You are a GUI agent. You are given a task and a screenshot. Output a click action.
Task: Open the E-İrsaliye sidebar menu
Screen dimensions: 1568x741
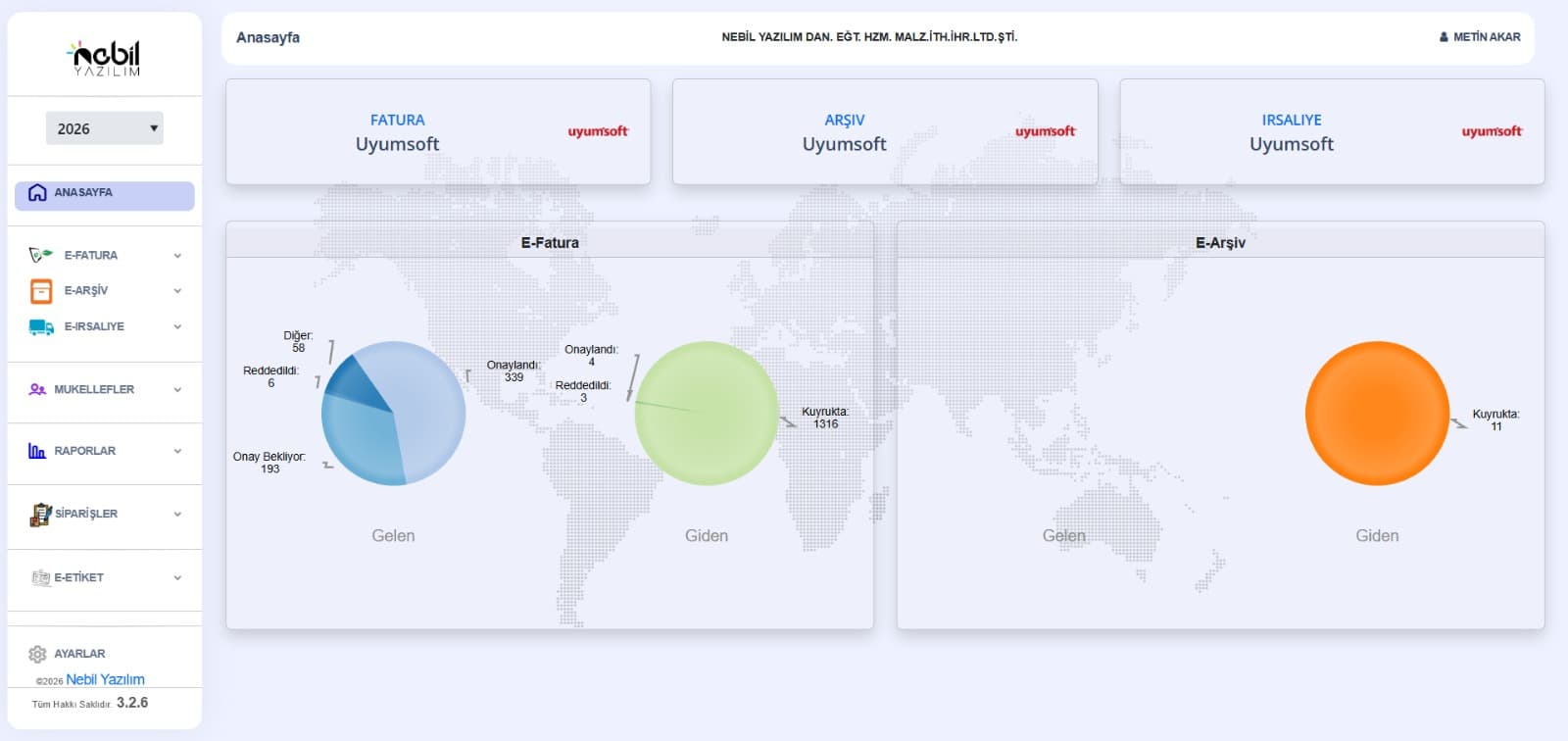[x=105, y=327]
